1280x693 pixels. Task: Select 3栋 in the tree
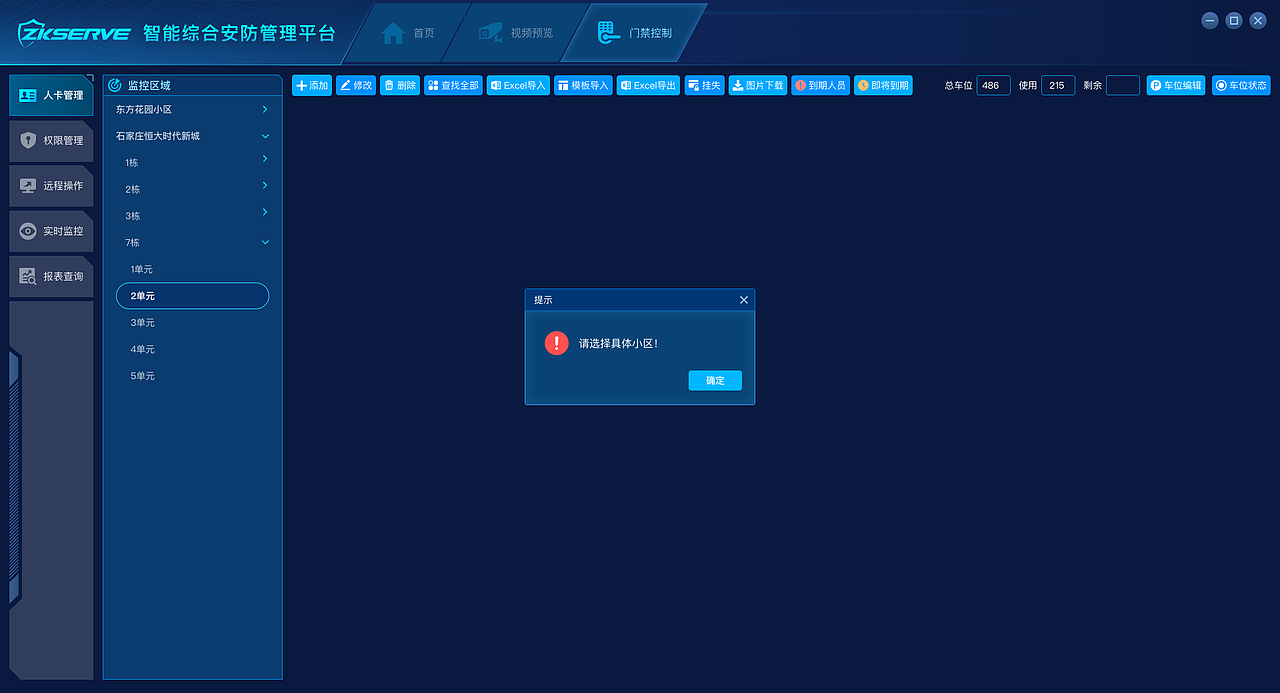tap(133, 216)
